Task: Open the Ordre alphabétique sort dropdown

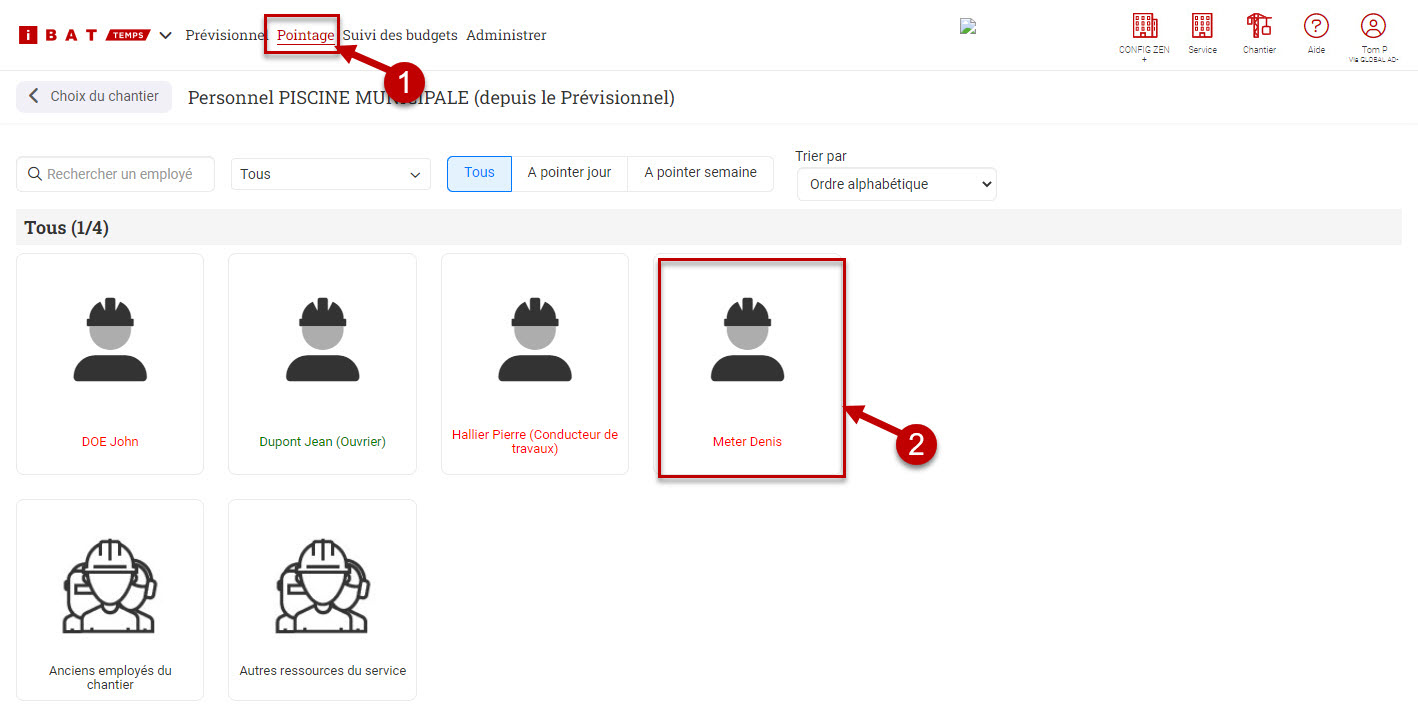Action: (x=896, y=184)
